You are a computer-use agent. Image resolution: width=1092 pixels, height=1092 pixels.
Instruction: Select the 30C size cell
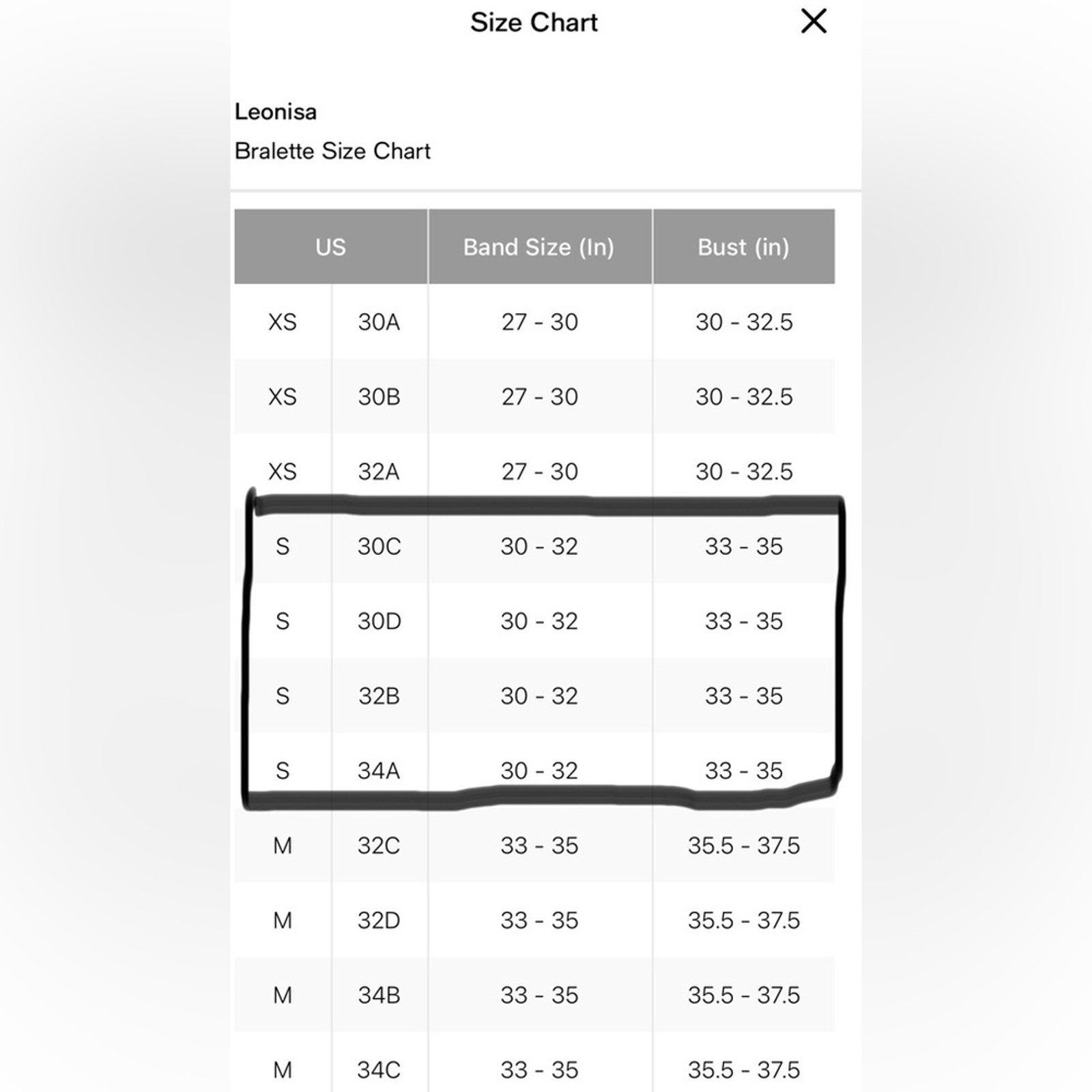pyautogui.click(x=379, y=547)
